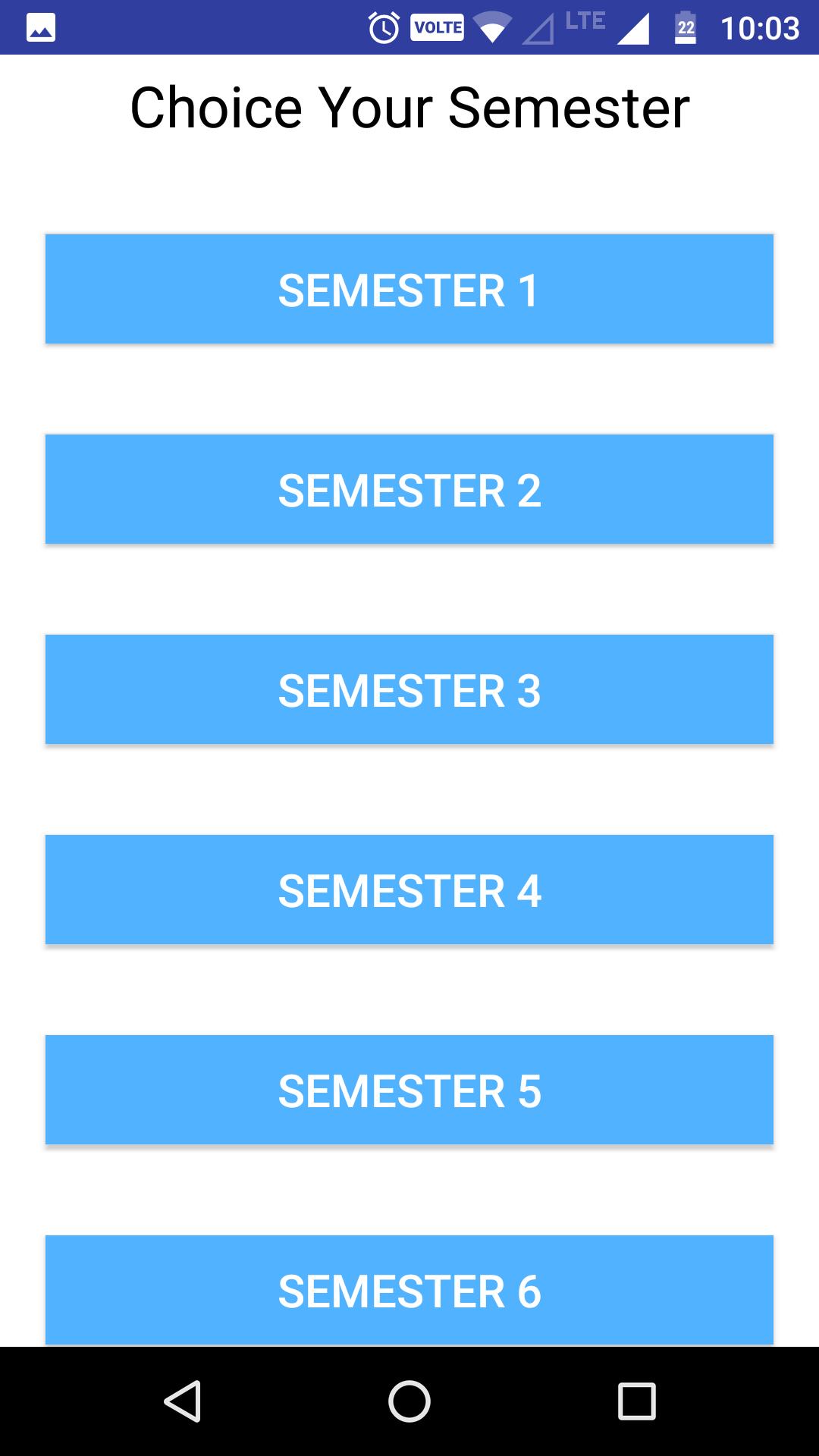The image size is (819, 1456).
Task: Click the image notification icon in status bar
Action: [41, 29]
